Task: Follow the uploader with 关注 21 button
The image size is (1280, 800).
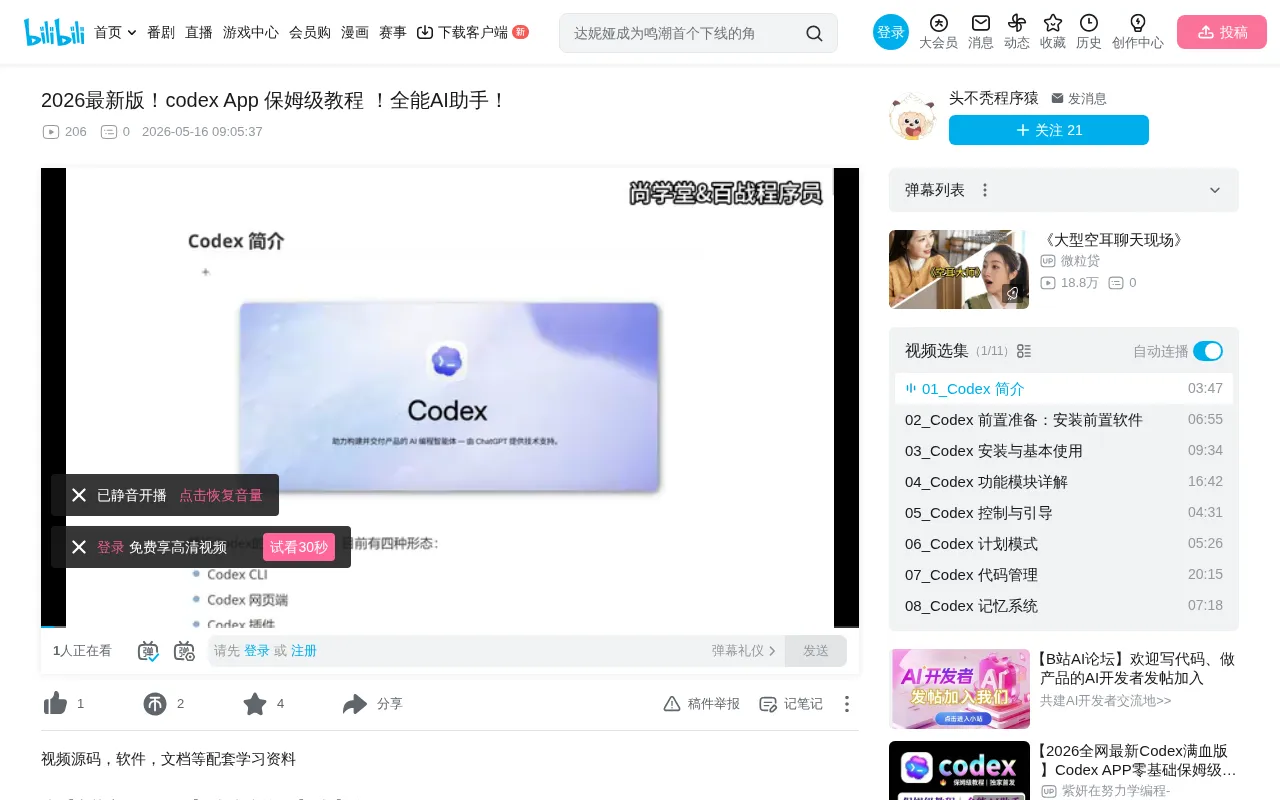Action: click(x=1049, y=130)
